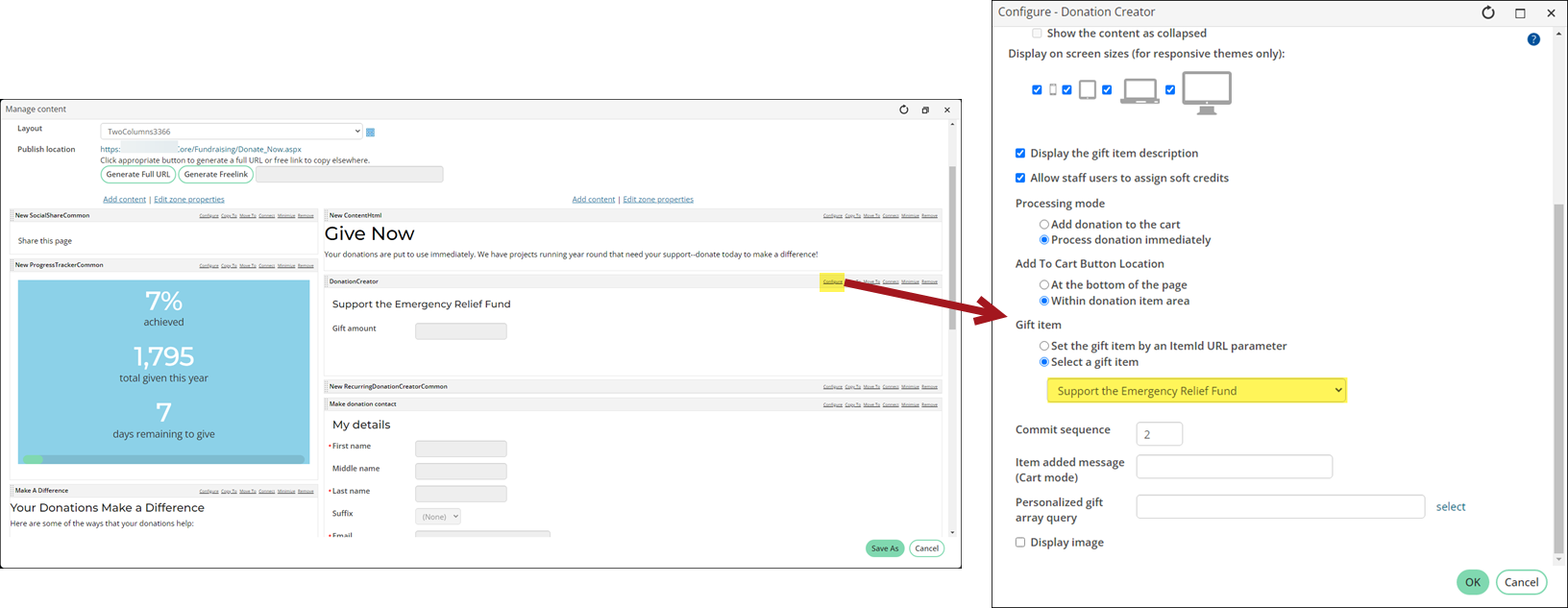Click the layout grid icon beside TwoColumns3366

point(370,133)
